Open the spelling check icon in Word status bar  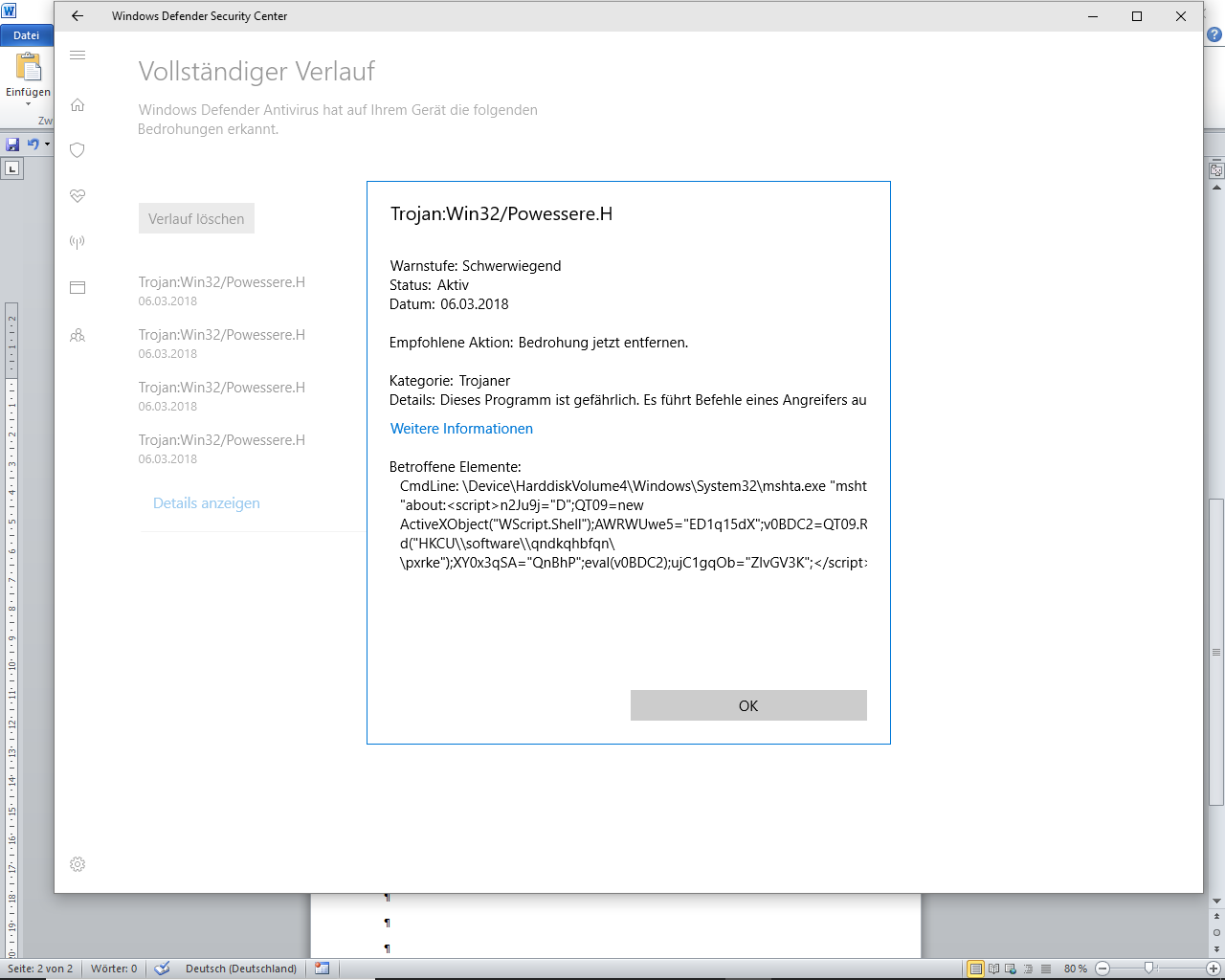[163, 969]
